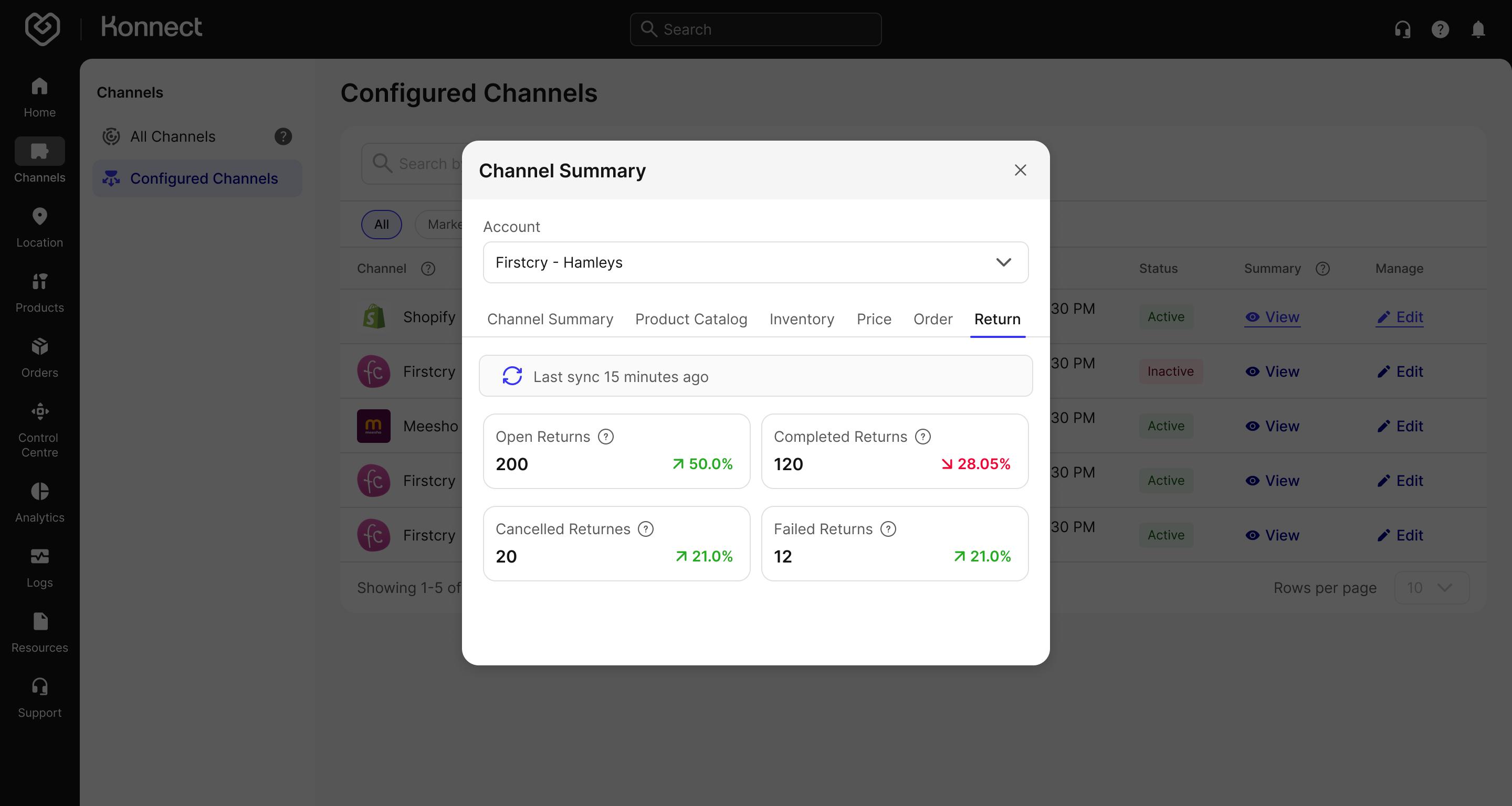Screen dimensions: 1512x806
Task: Select Configured Channels in the side panel
Action: pyautogui.click(x=197, y=178)
